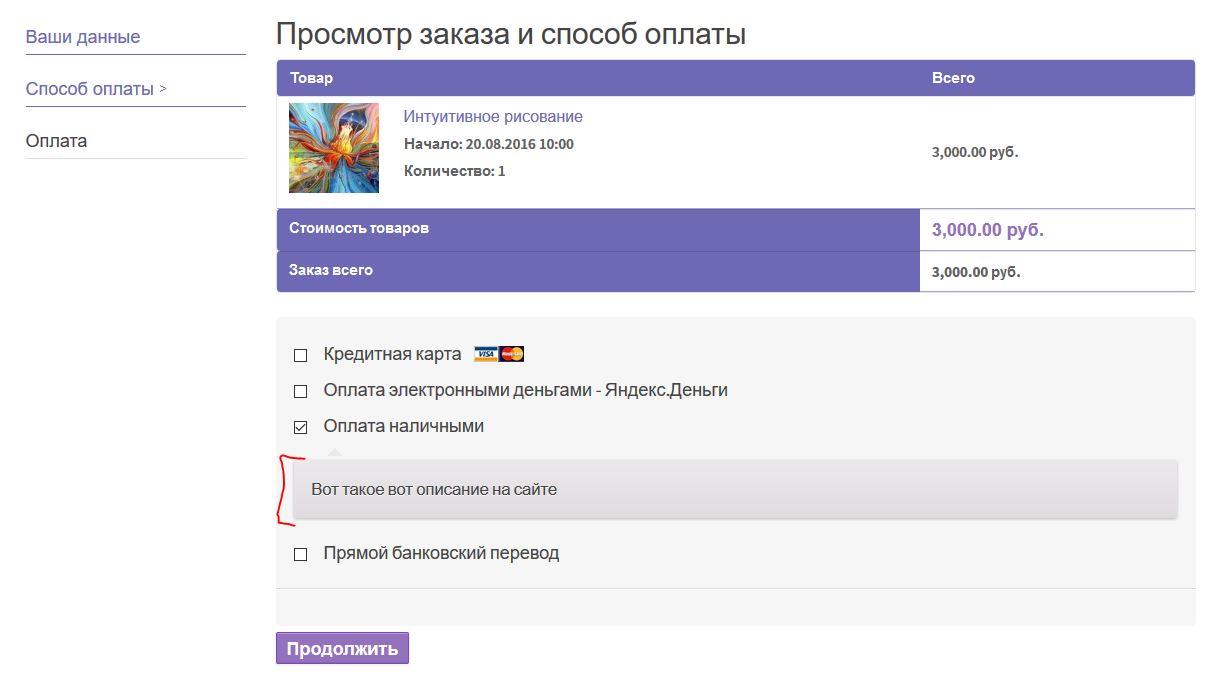Select Способ оплаты step in sidebar
Screen dimensions: 1227x700
click(90, 89)
